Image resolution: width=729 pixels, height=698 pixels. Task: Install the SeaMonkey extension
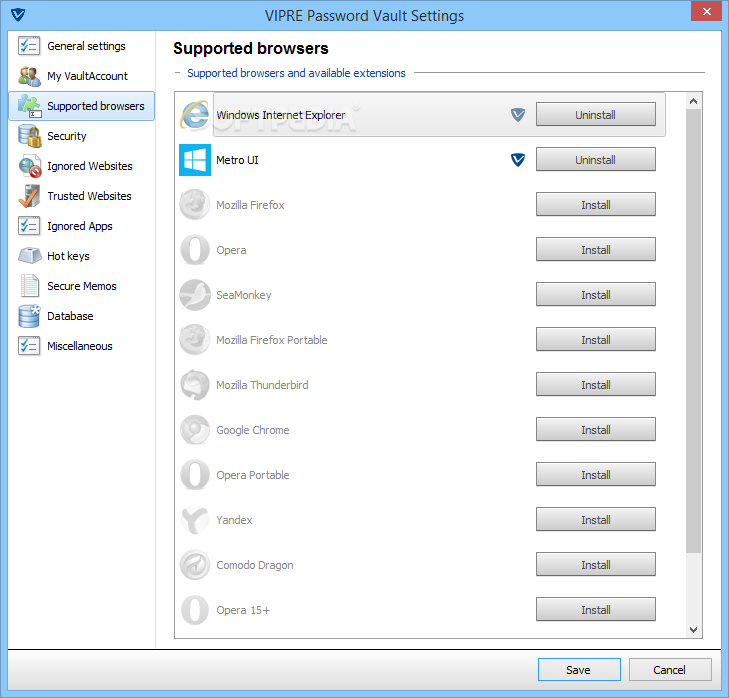(596, 294)
